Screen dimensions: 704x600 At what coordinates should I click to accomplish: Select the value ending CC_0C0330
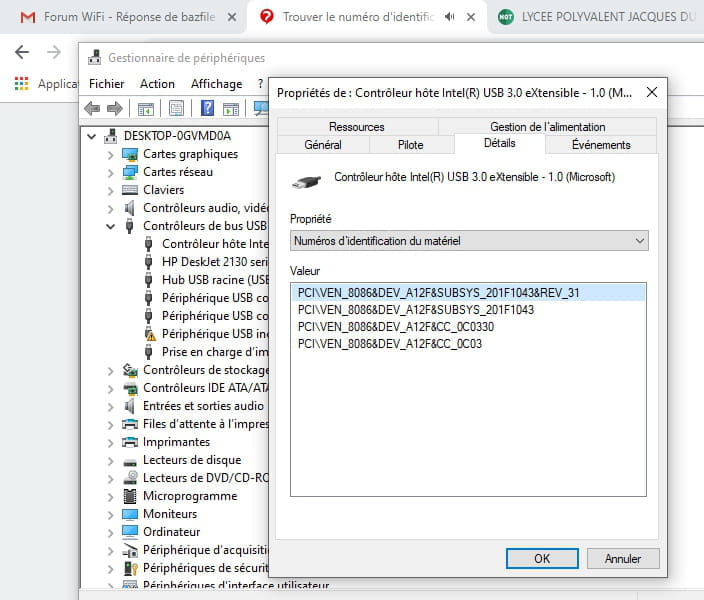click(x=468, y=327)
